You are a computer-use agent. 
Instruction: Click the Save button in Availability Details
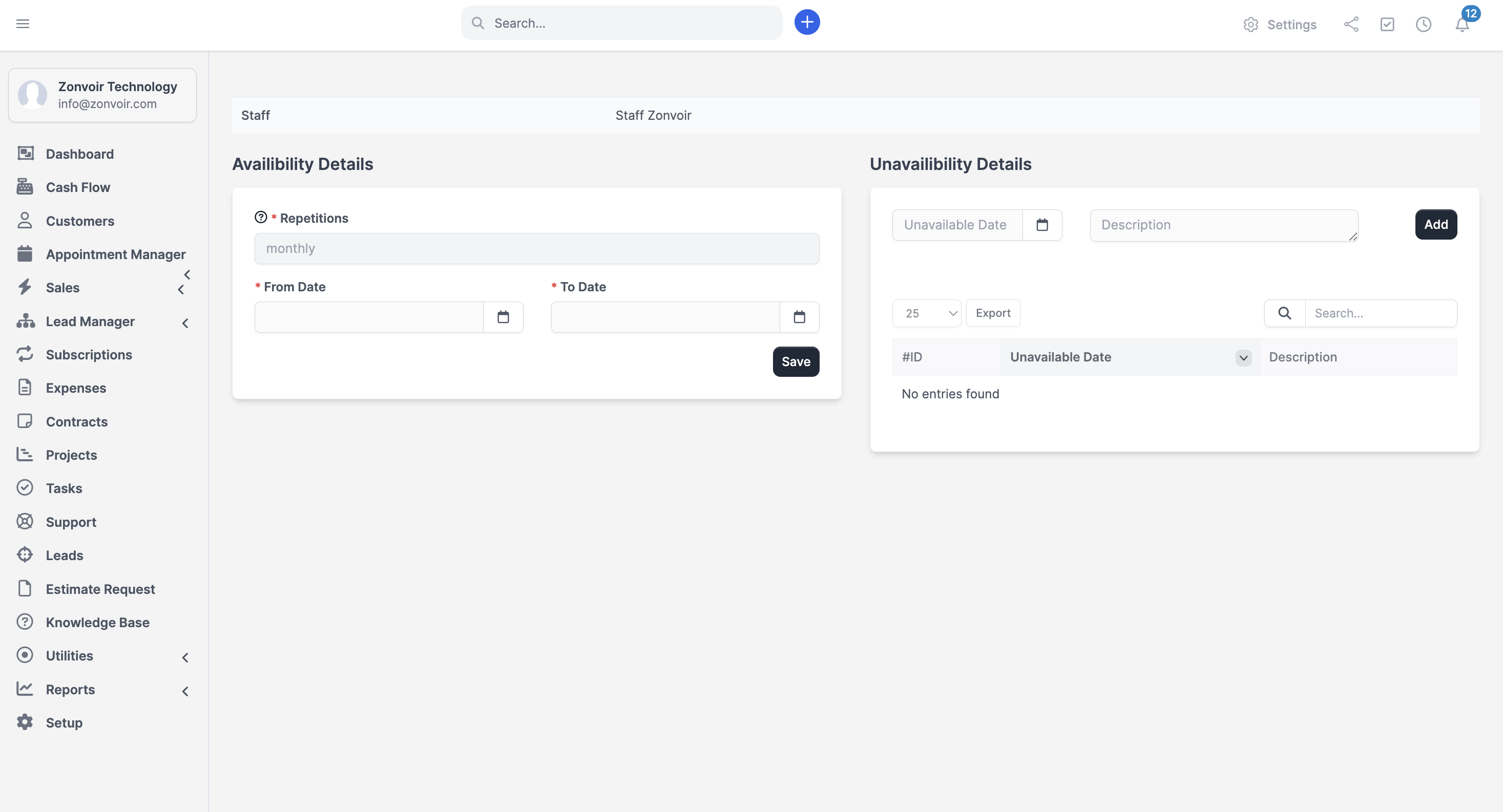click(x=796, y=361)
